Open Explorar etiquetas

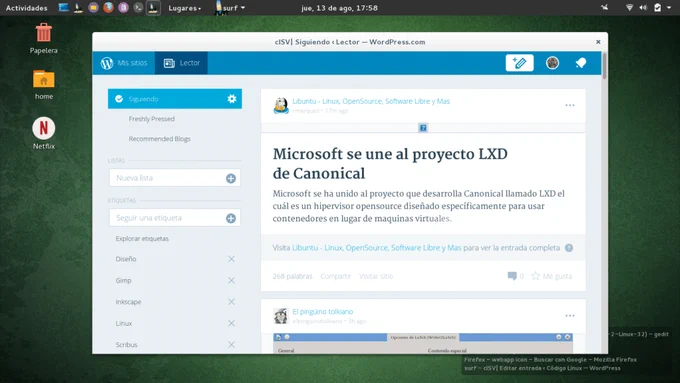coord(142,239)
